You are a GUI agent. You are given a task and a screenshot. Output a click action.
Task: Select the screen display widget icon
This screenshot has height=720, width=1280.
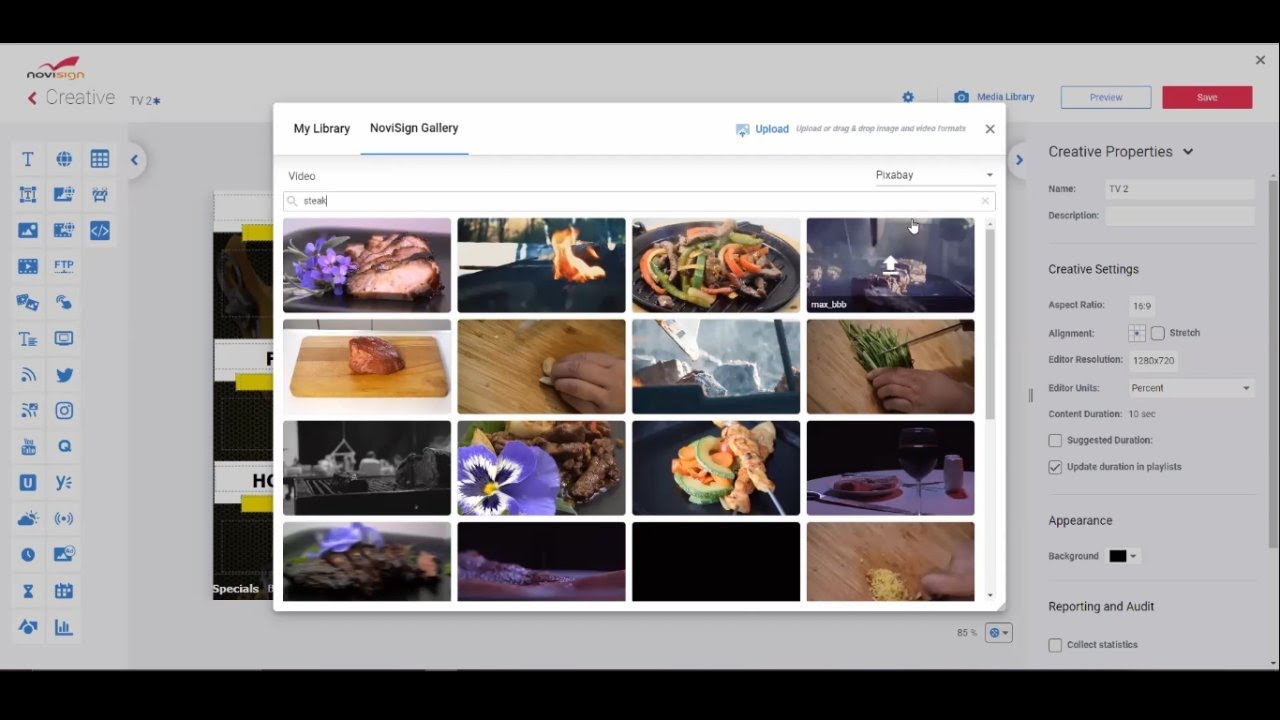coord(64,339)
